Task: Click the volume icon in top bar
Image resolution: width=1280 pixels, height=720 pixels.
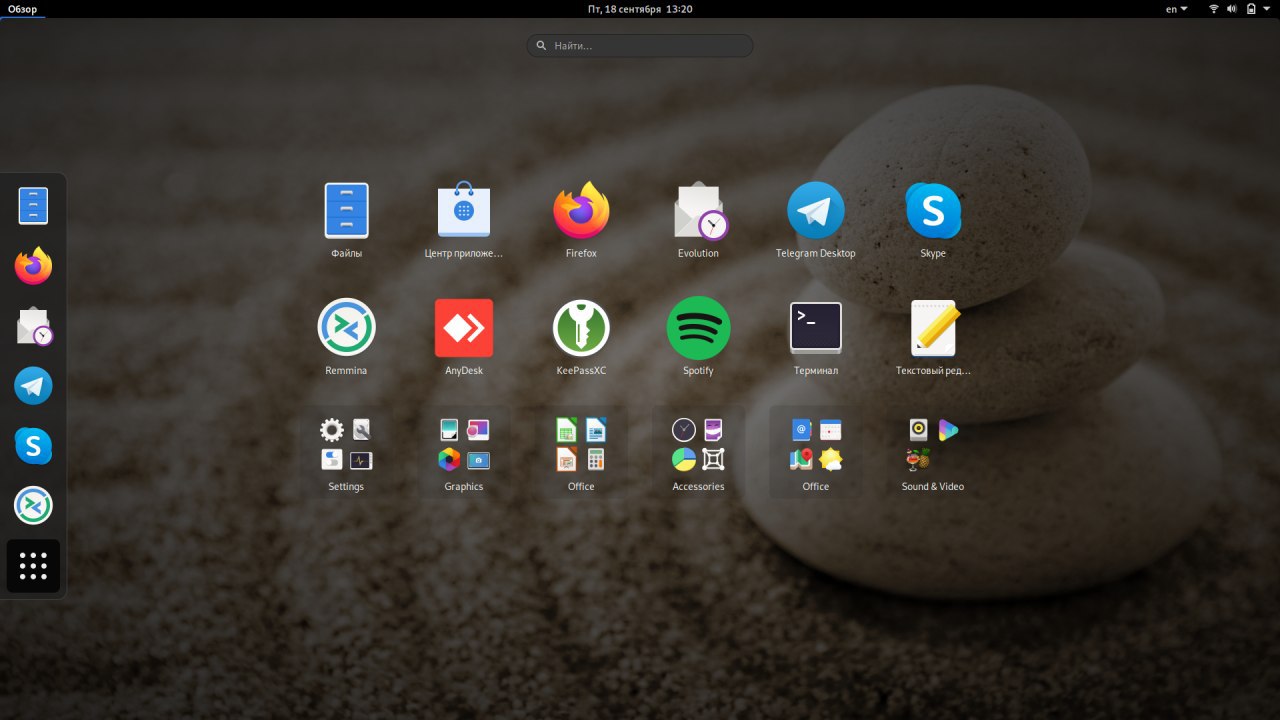Action: click(x=1232, y=9)
